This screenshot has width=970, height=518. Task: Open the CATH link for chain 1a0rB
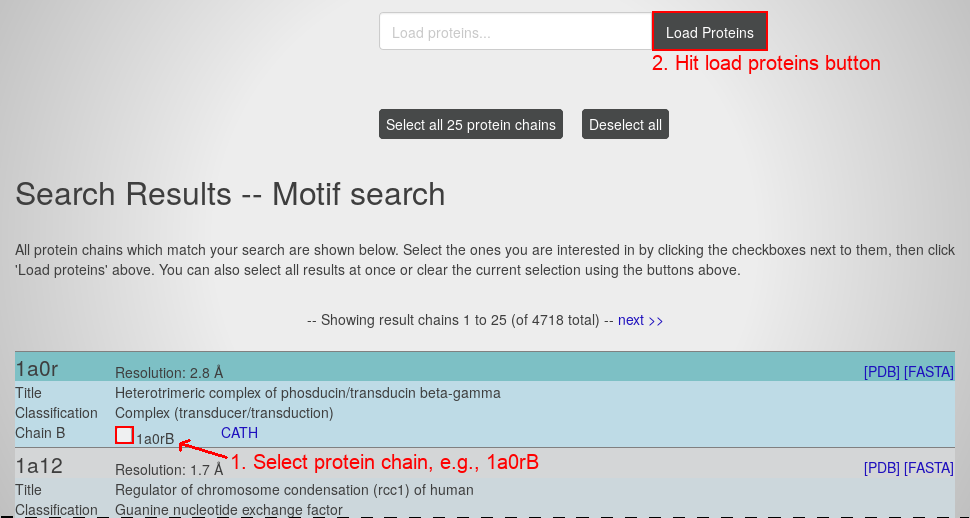point(239,433)
